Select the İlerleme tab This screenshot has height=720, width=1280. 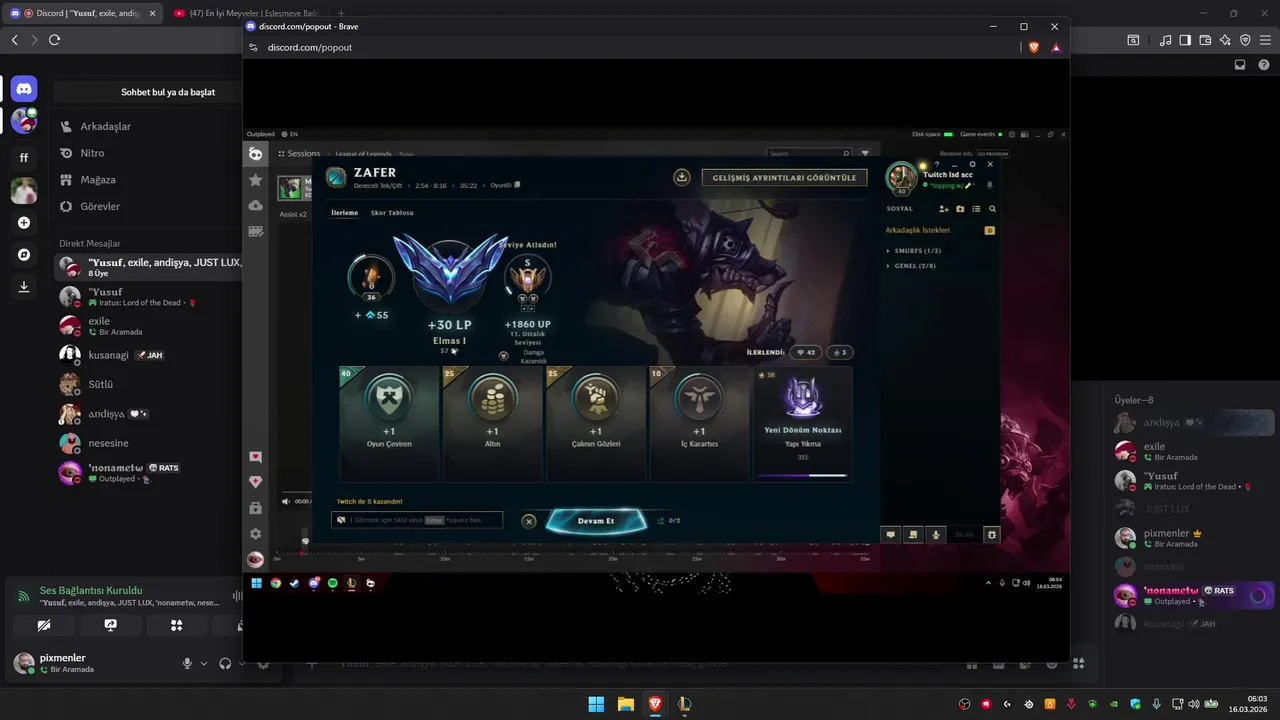pyautogui.click(x=345, y=213)
